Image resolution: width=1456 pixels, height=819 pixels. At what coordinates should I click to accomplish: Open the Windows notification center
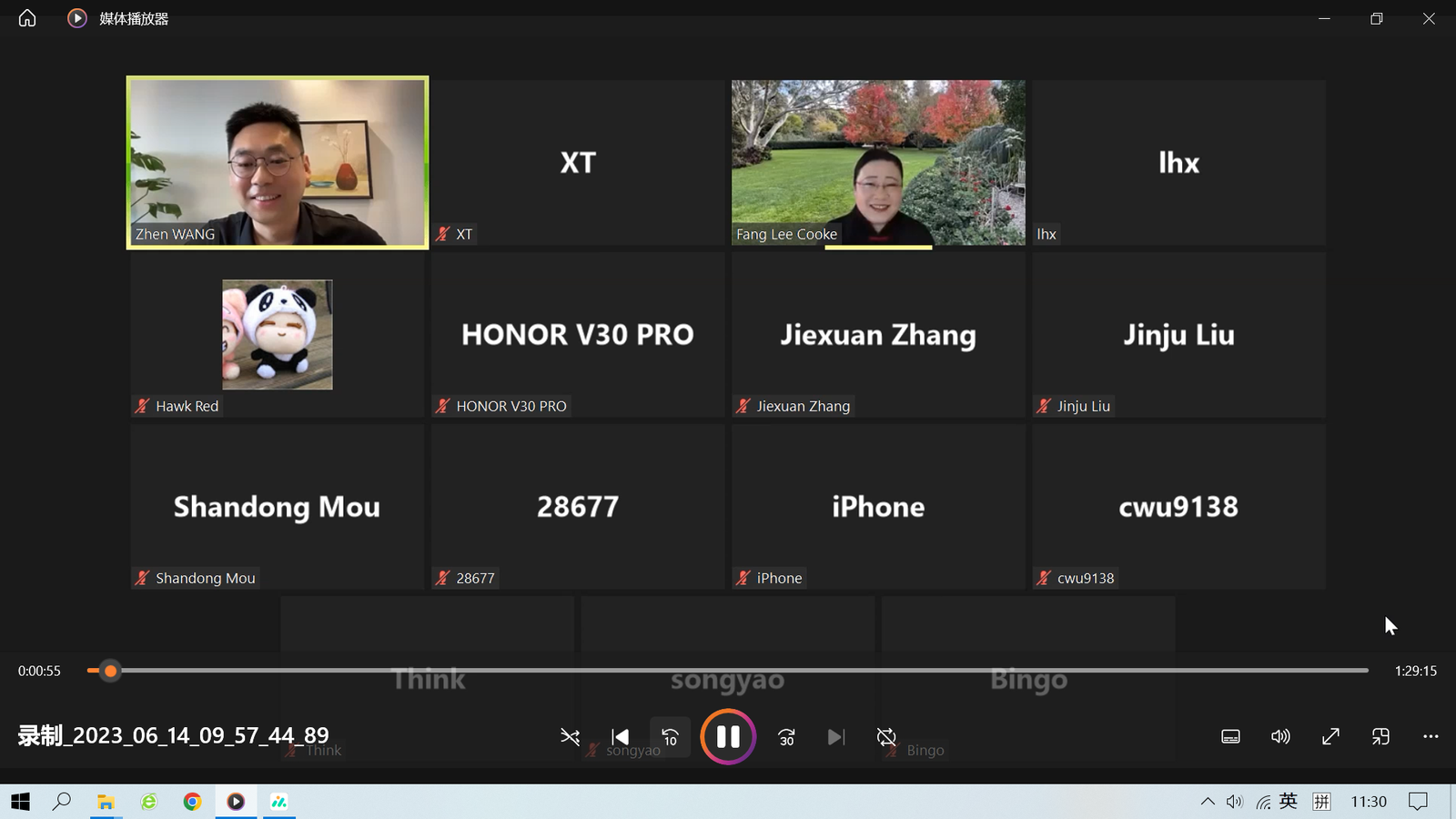[1418, 802]
